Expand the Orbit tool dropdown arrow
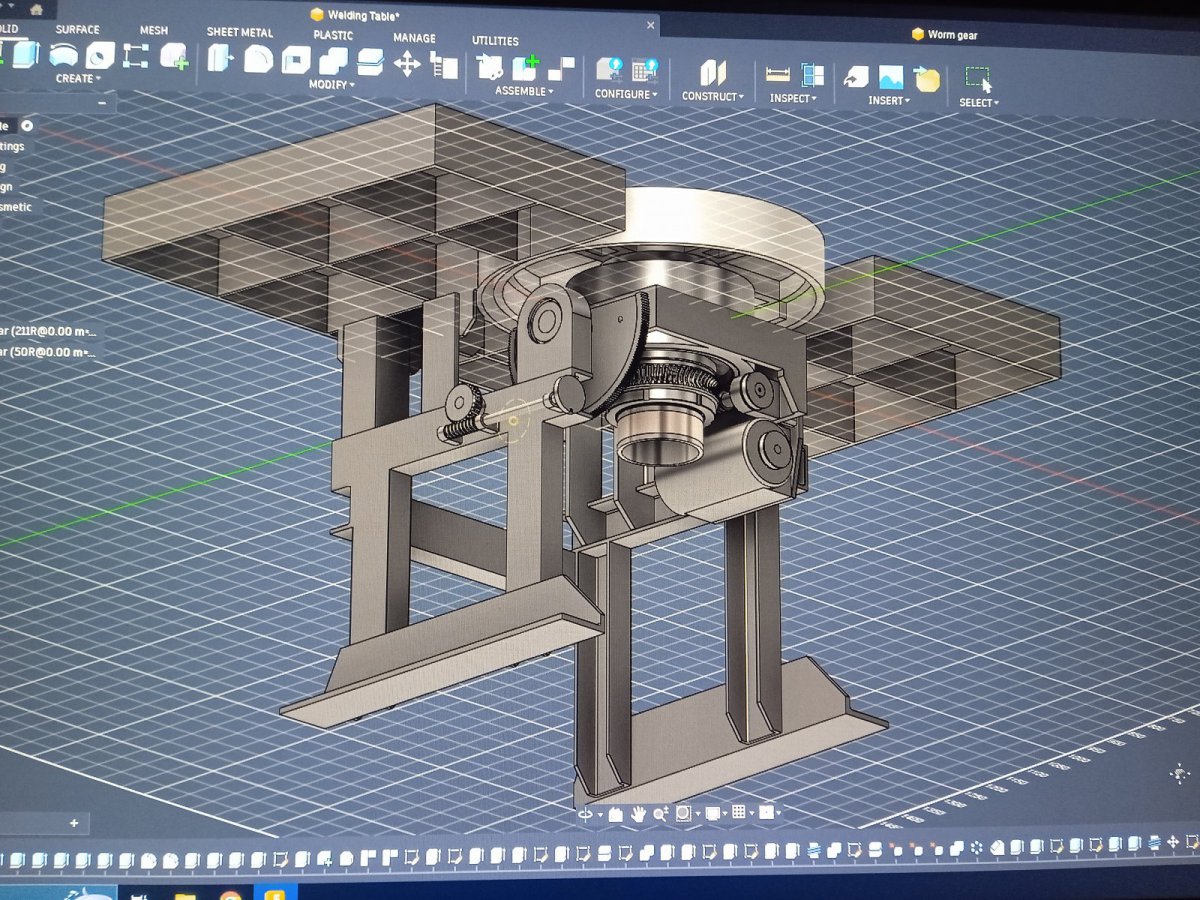Viewport: 1200px width, 900px height. tap(600, 815)
